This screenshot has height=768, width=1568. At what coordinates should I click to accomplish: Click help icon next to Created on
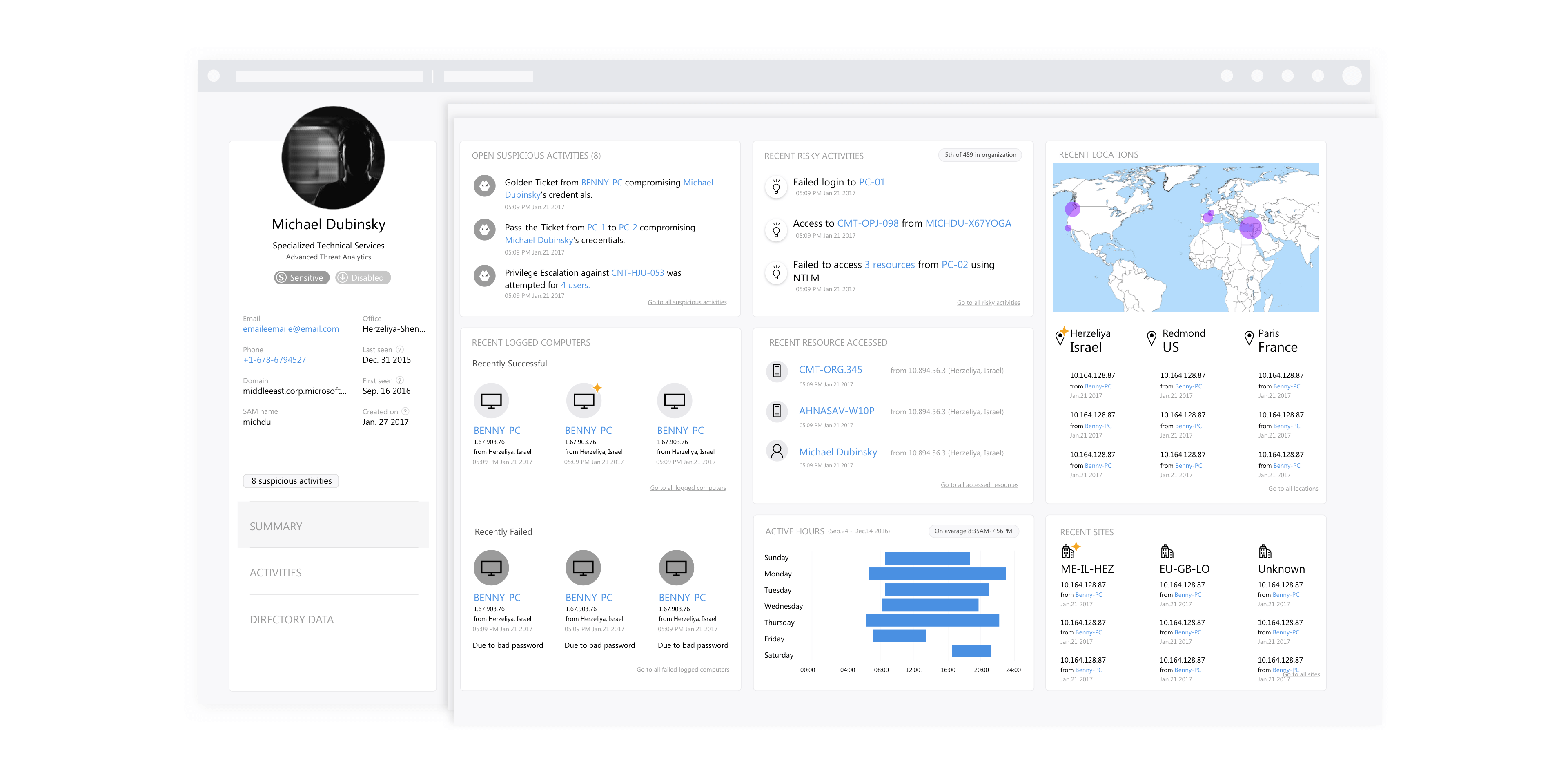pyautogui.click(x=405, y=412)
